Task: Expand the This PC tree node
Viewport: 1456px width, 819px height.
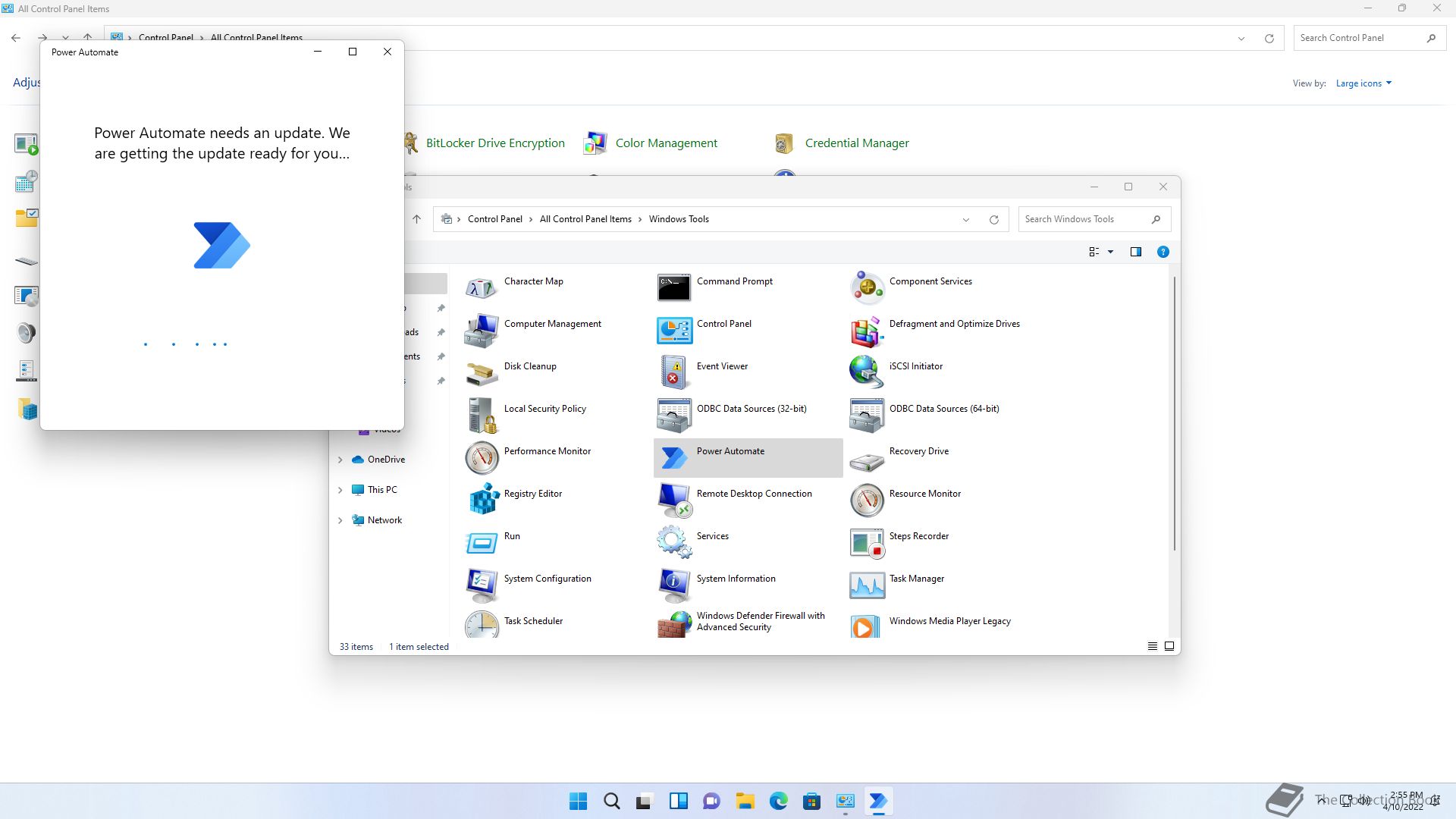Action: click(340, 490)
